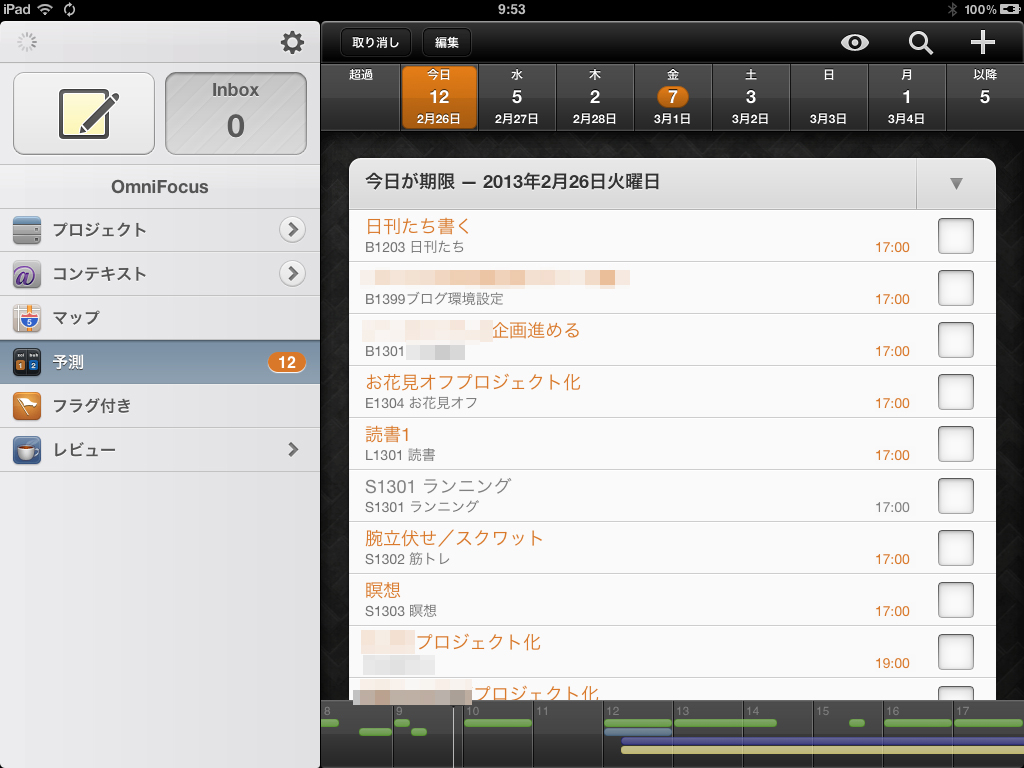This screenshot has height=768, width=1024.
Task: Expand コンテキスト with its chevron arrow
Action: [292, 274]
